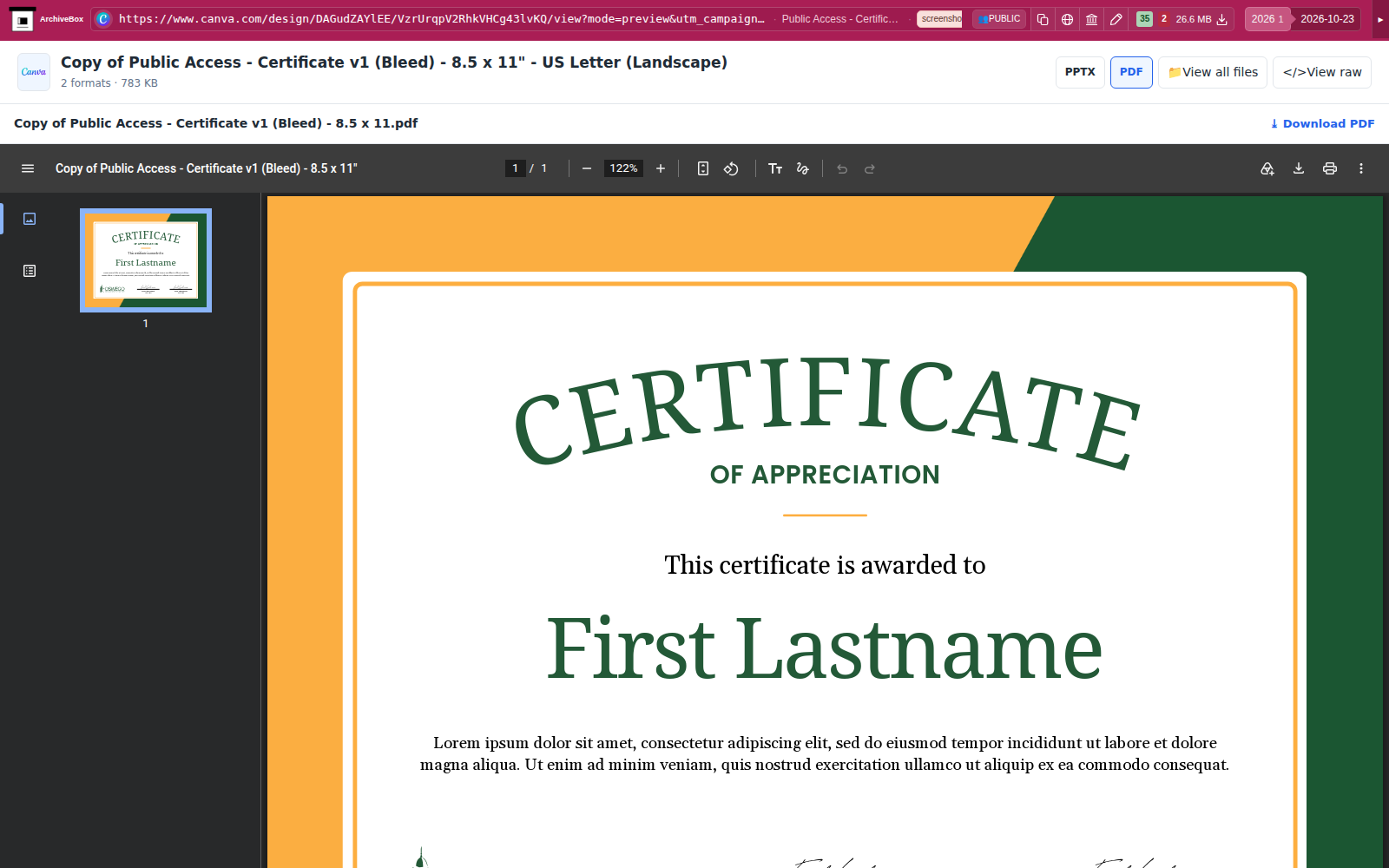The image size is (1389, 868).
Task: Click the fit to page icon
Action: 703,168
